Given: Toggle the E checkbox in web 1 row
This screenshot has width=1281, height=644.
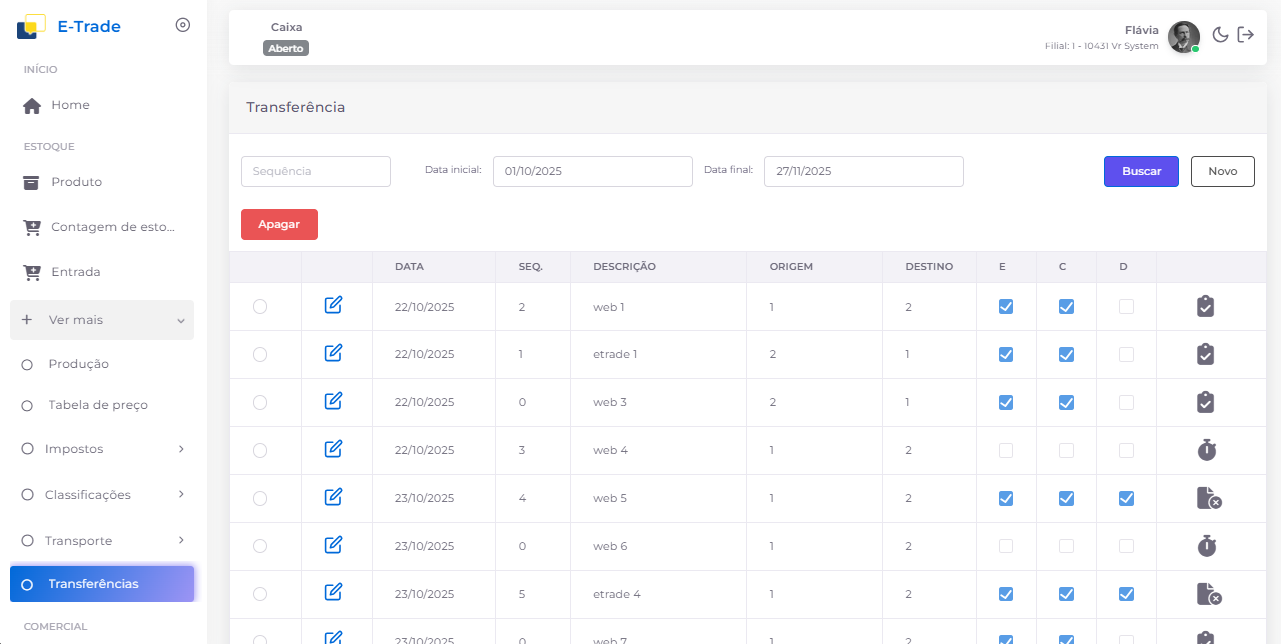Looking at the screenshot, I should pyautogui.click(x=1006, y=307).
